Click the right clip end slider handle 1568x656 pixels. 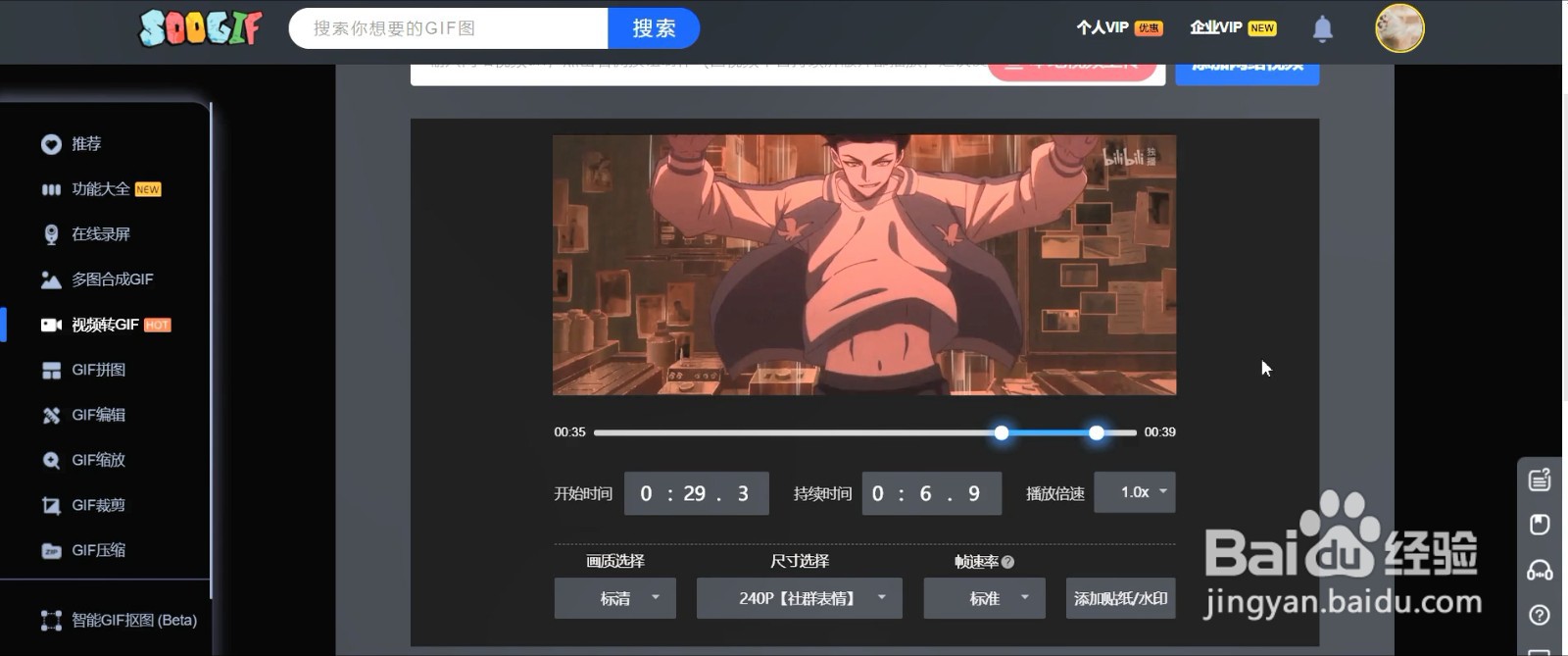click(1097, 432)
